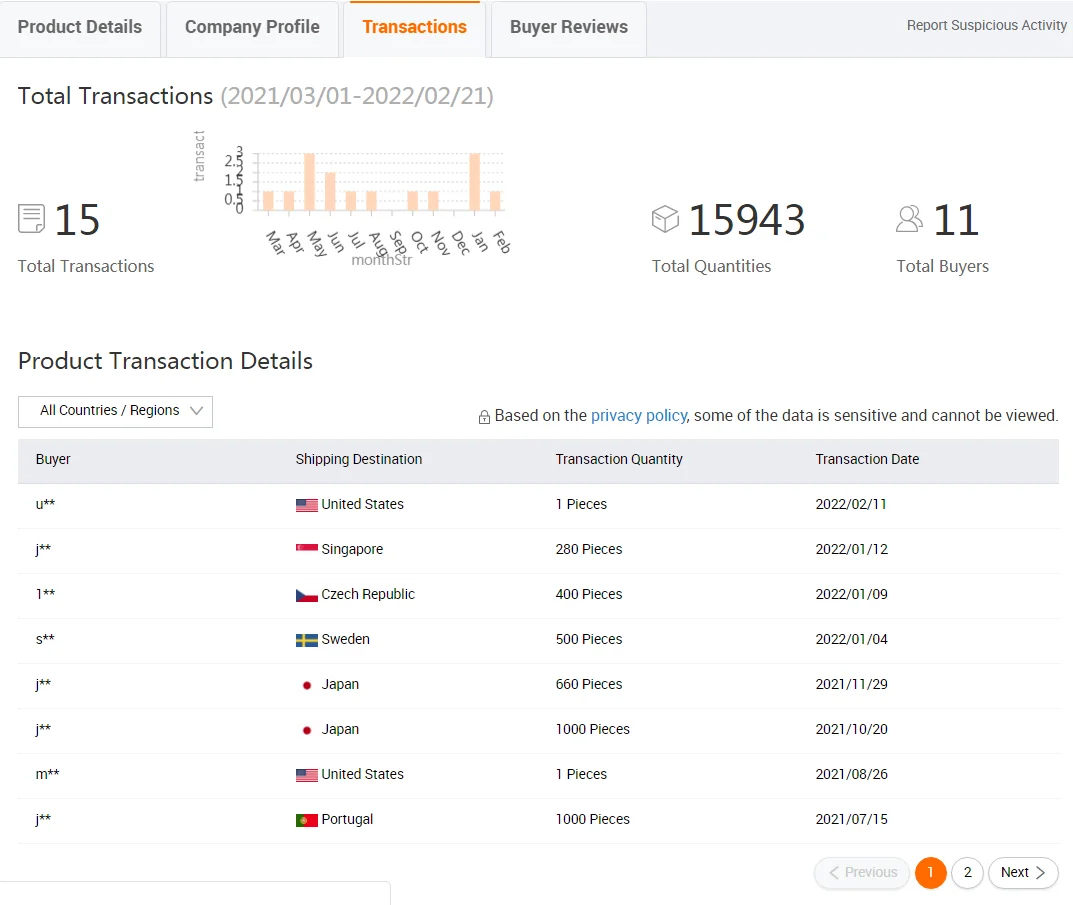Click the Singapore flag icon
The image size is (1073, 905).
tap(307, 550)
